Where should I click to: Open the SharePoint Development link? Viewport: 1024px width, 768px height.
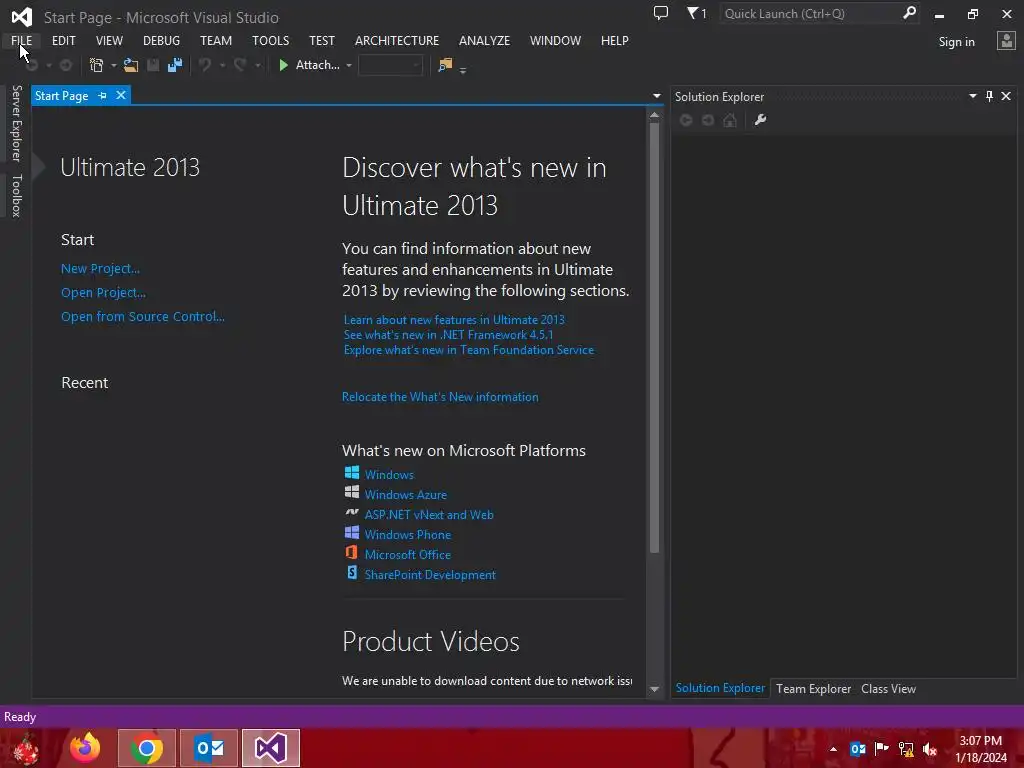(x=430, y=575)
